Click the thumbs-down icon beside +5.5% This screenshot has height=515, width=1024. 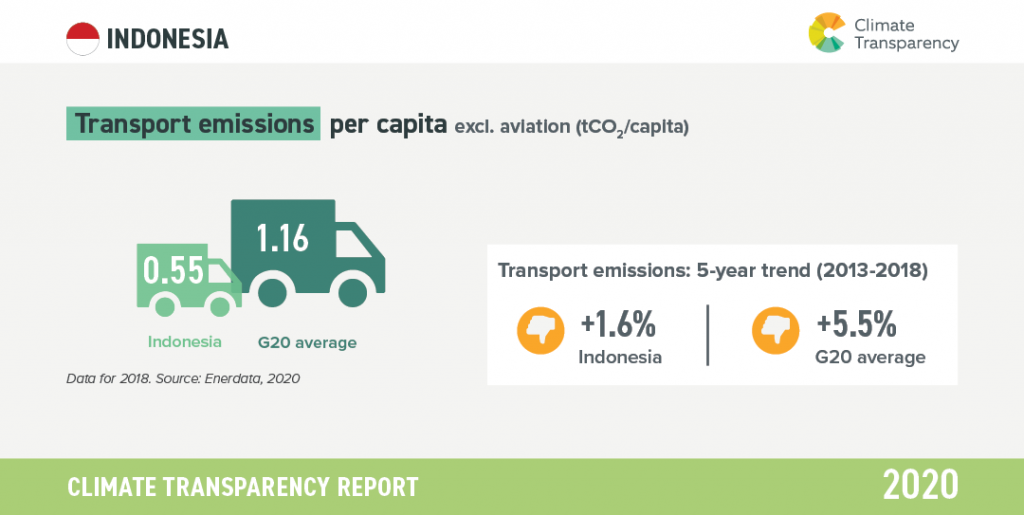(x=776, y=333)
